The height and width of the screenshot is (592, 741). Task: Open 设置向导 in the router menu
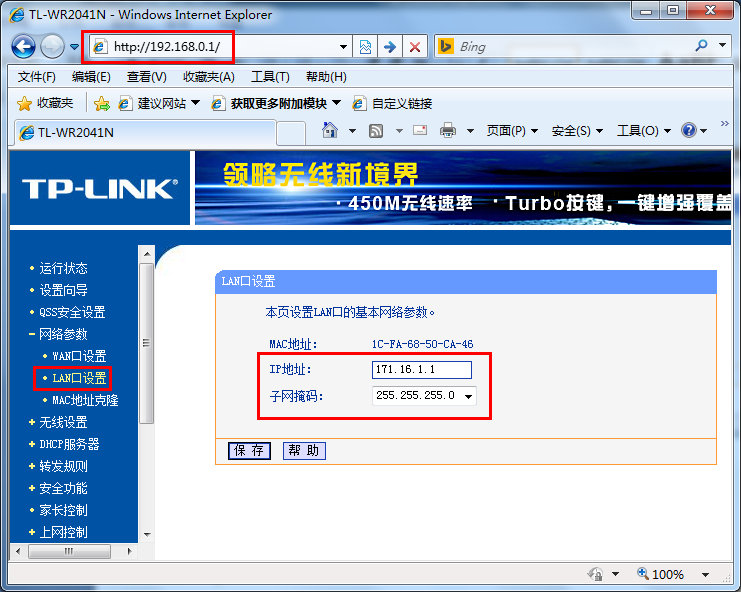[x=63, y=290]
